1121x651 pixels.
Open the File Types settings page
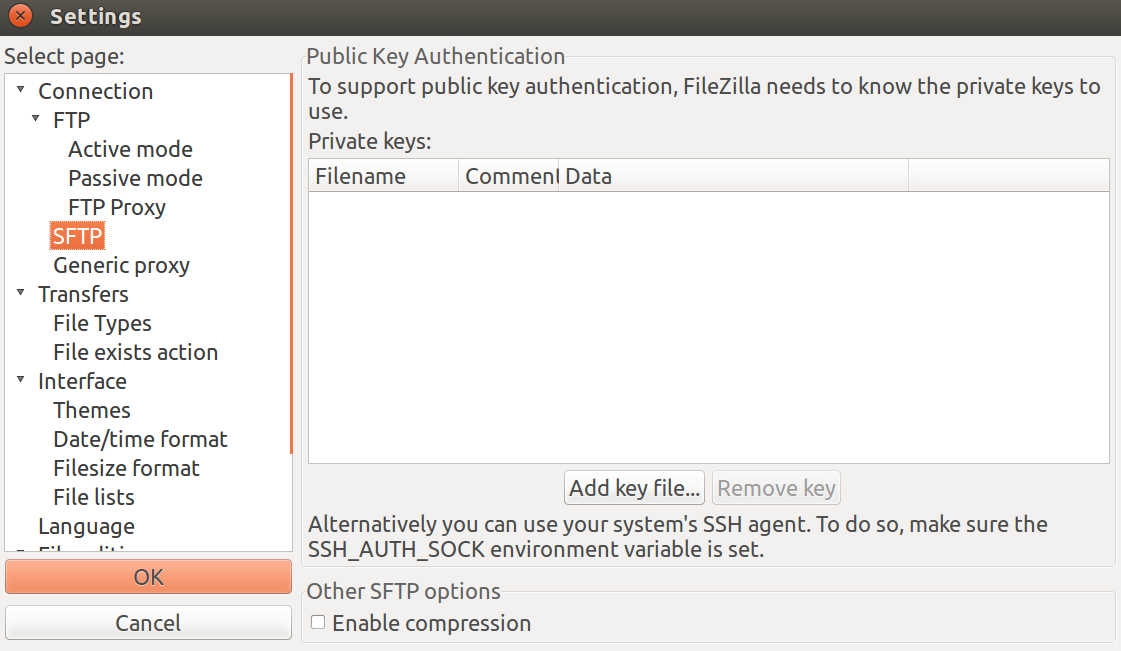coord(102,323)
